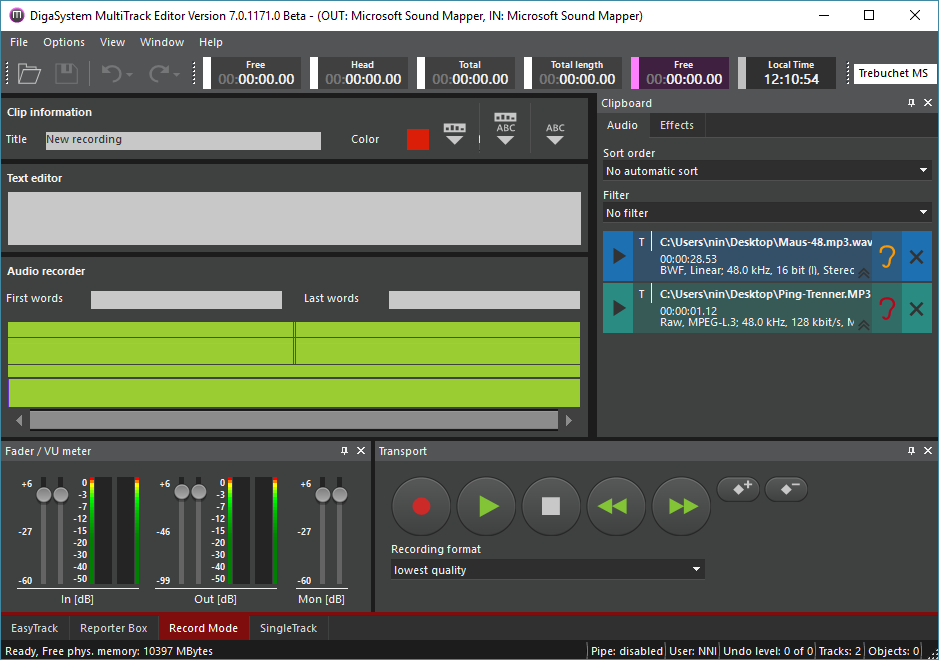Open the Sort order dropdown
Viewport: 939px width, 660px height.
tap(767, 171)
